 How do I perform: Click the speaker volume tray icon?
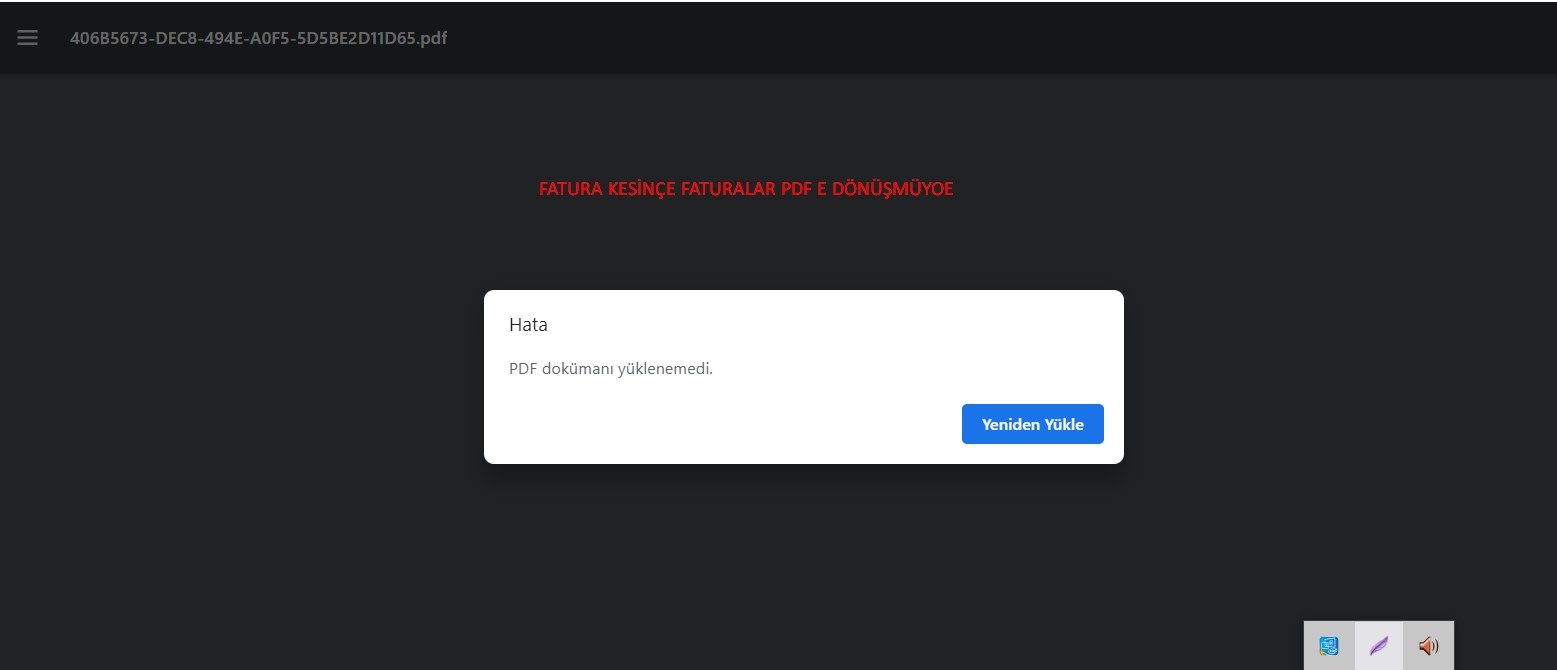pyautogui.click(x=1428, y=646)
